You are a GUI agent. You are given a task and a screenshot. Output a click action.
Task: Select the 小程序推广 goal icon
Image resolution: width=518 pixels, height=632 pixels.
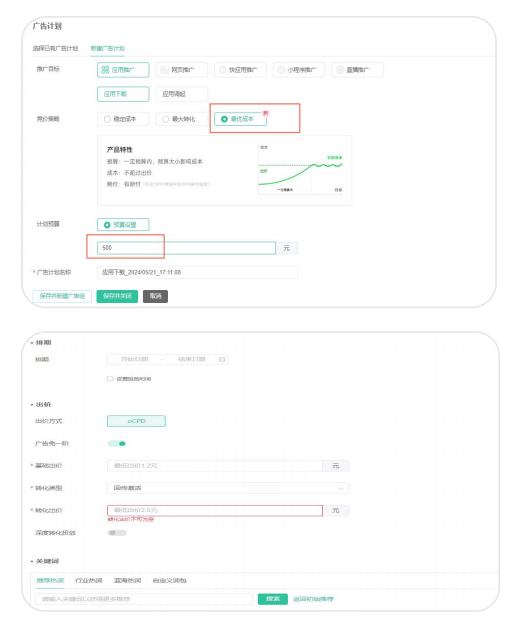[281, 70]
